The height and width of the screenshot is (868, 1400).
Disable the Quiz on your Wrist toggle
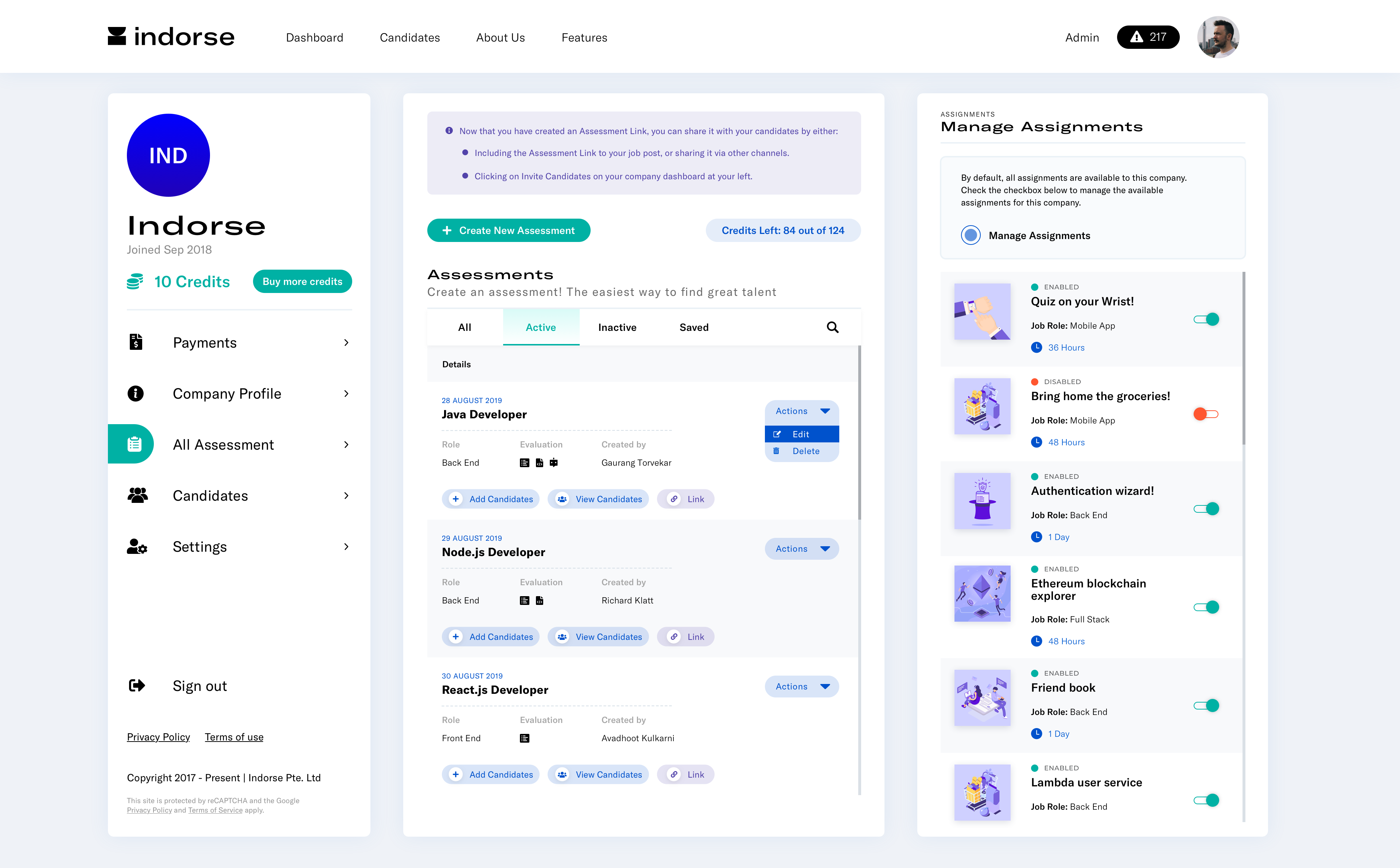pyautogui.click(x=1206, y=319)
